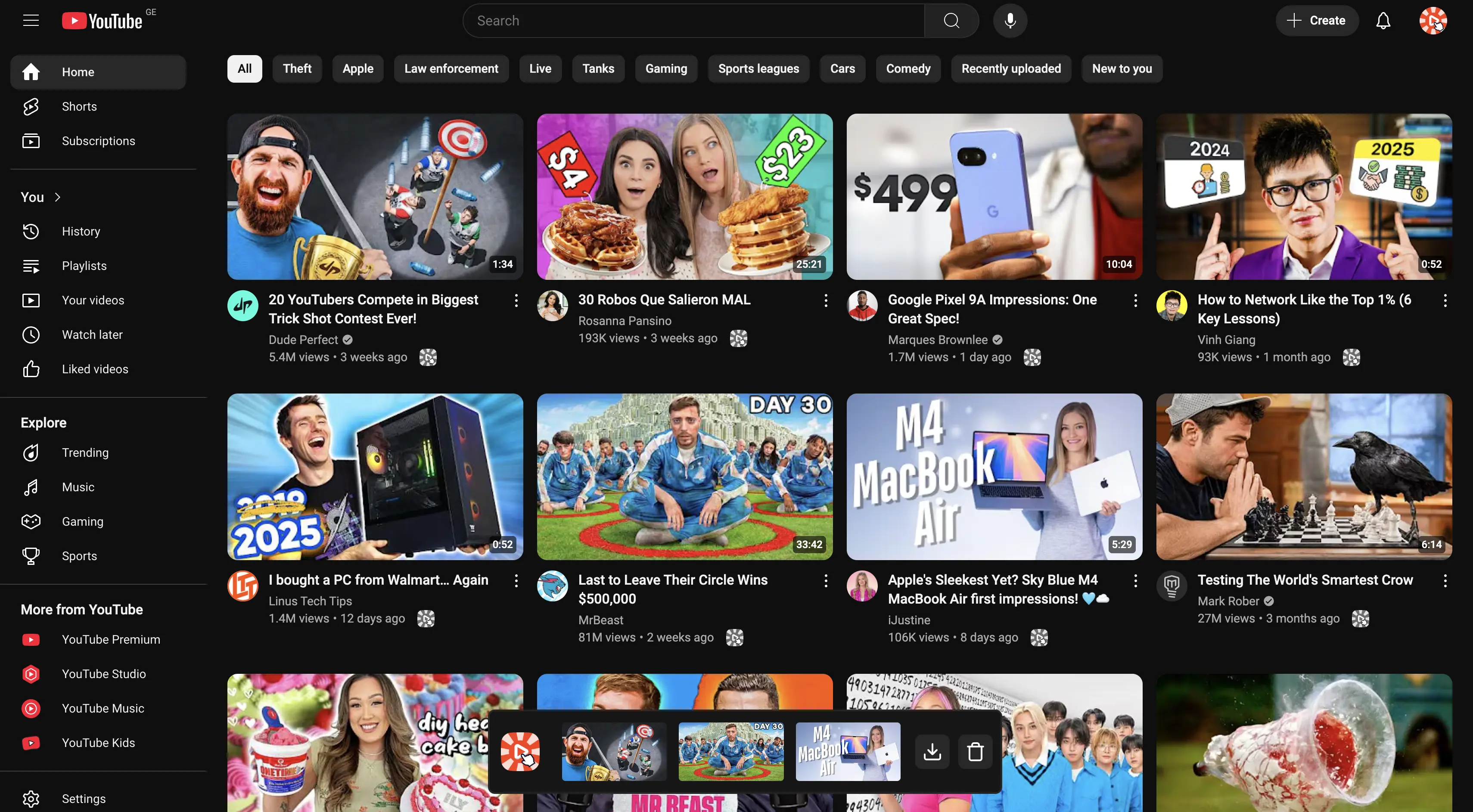This screenshot has height=812, width=1473.
Task: Click the Create button
Action: (1316, 21)
